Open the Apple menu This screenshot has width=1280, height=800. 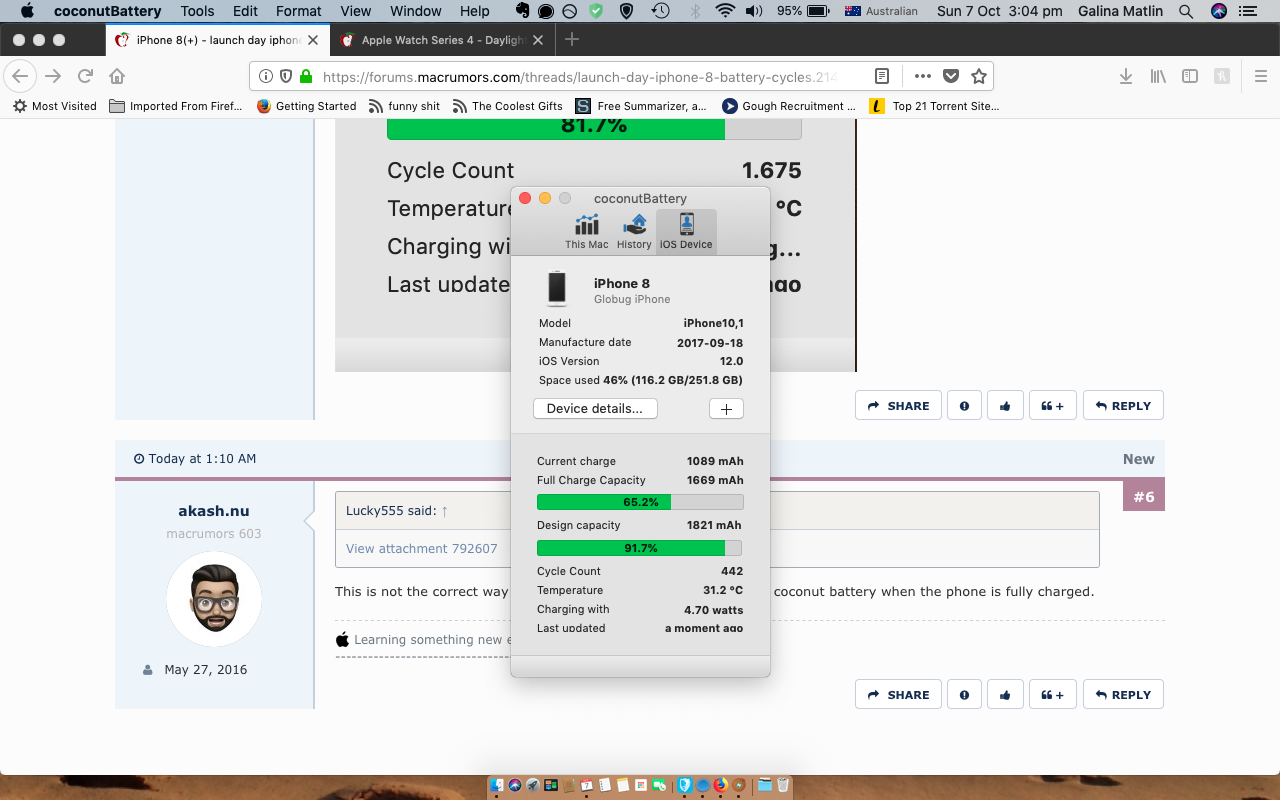pos(27,11)
